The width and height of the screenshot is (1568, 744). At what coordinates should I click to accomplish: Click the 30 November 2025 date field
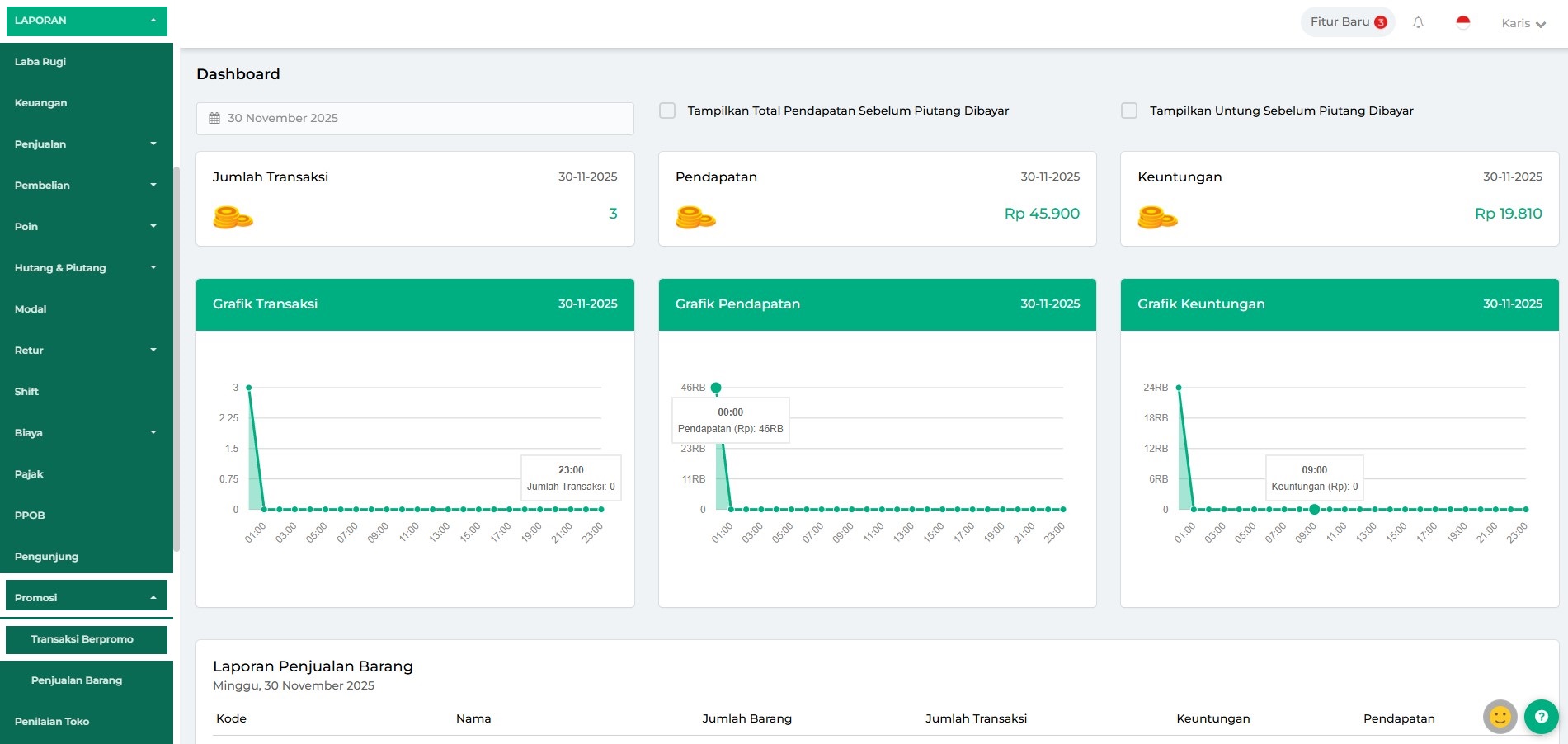pos(415,118)
